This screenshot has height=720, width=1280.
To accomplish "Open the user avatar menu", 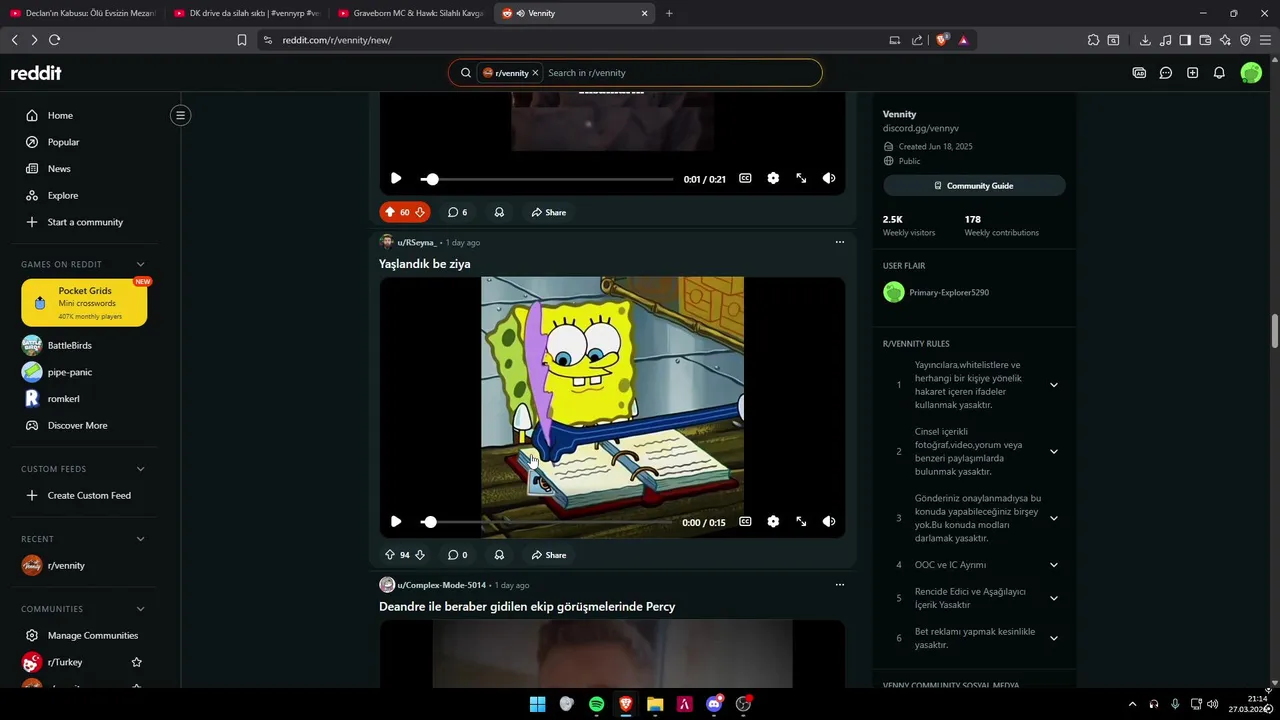I will pos(1251,73).
